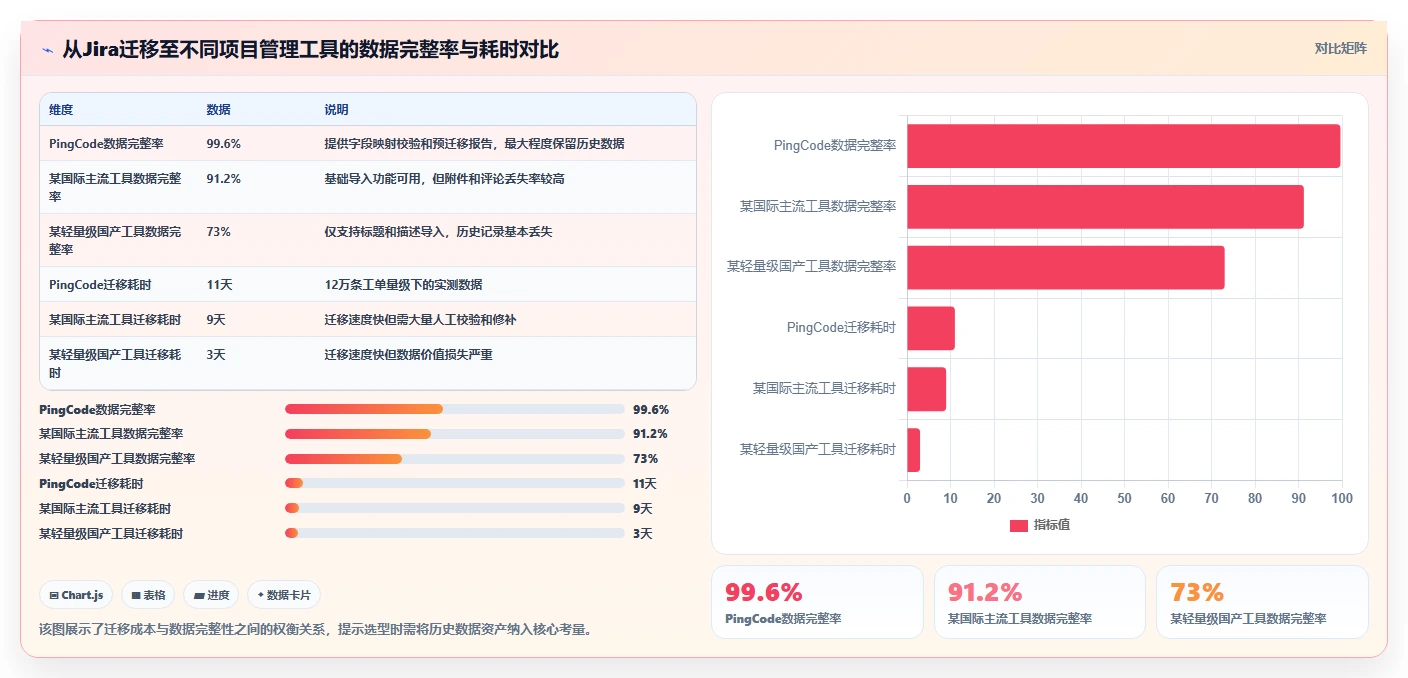Click the 对比矩阵 label
Screen dimensions: 1408x678
coord(1340,48)
